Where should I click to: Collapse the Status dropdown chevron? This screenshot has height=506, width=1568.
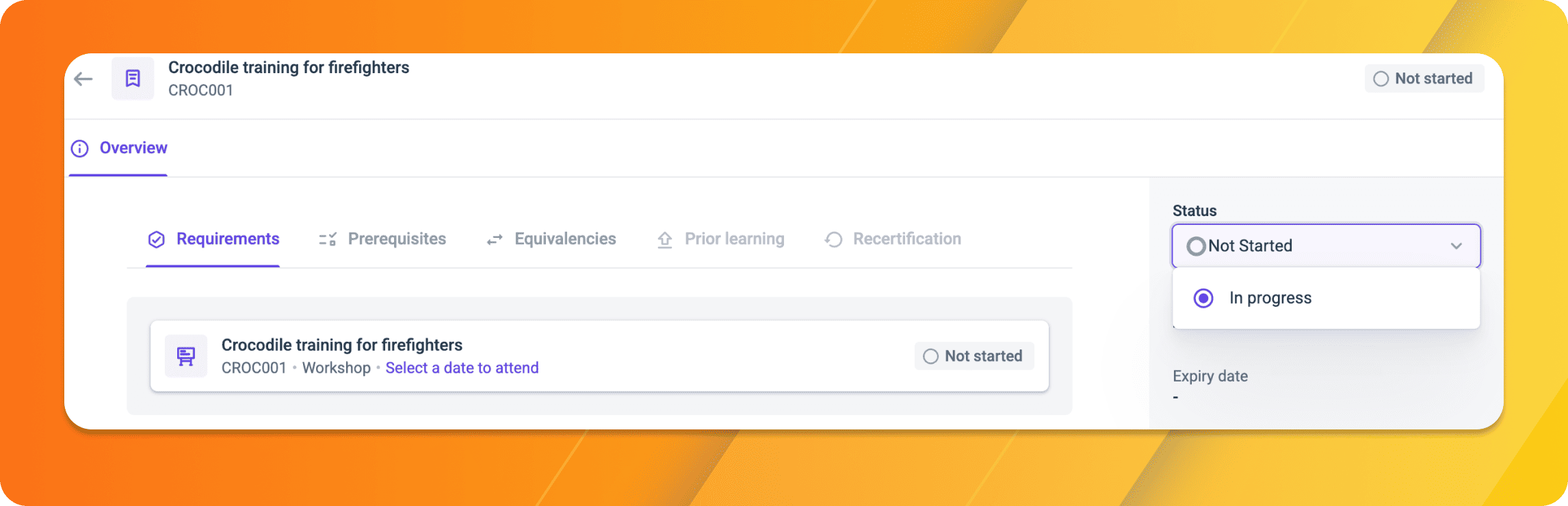1456,246
